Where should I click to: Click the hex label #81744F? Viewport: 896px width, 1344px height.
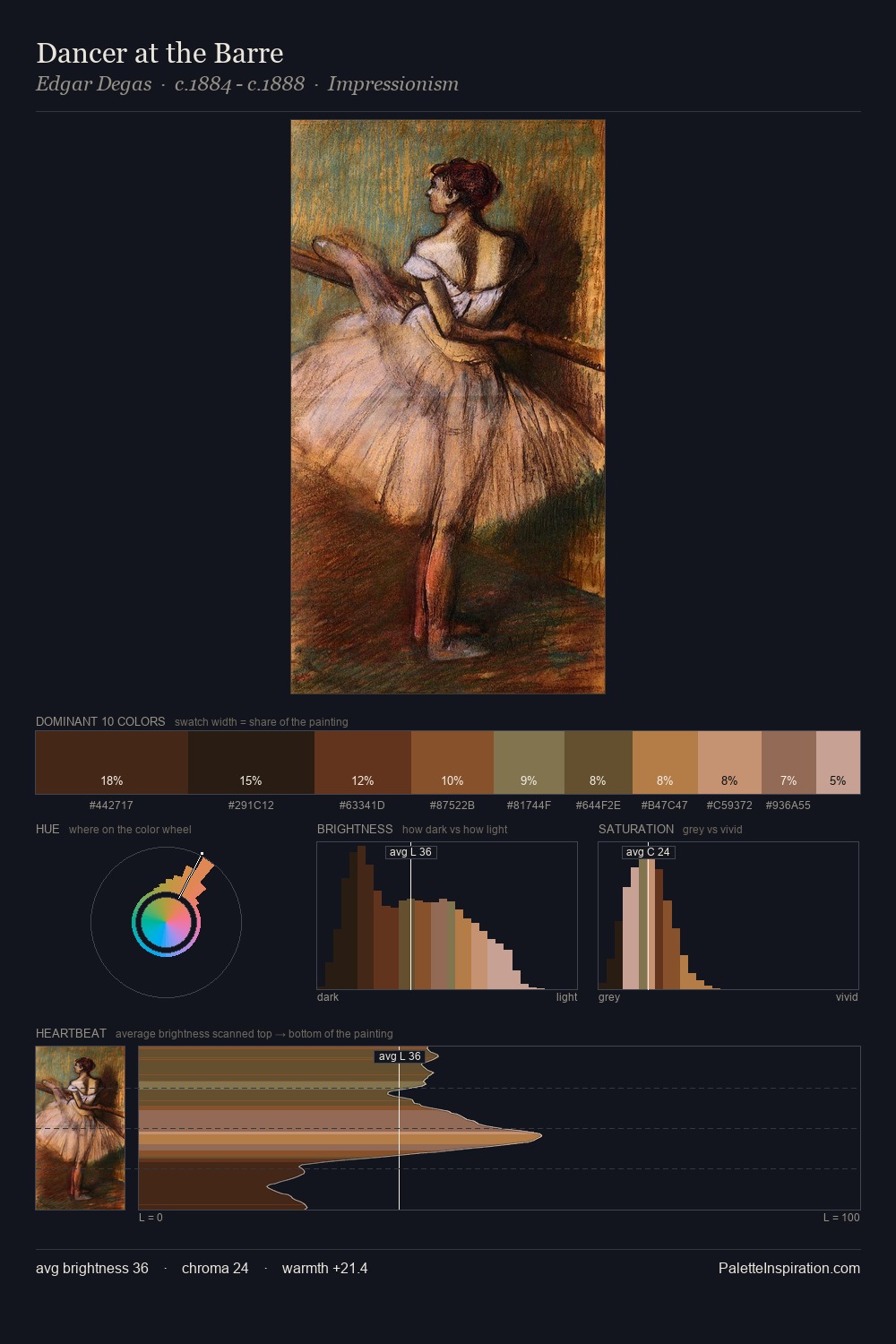click(x=529, y=806)
